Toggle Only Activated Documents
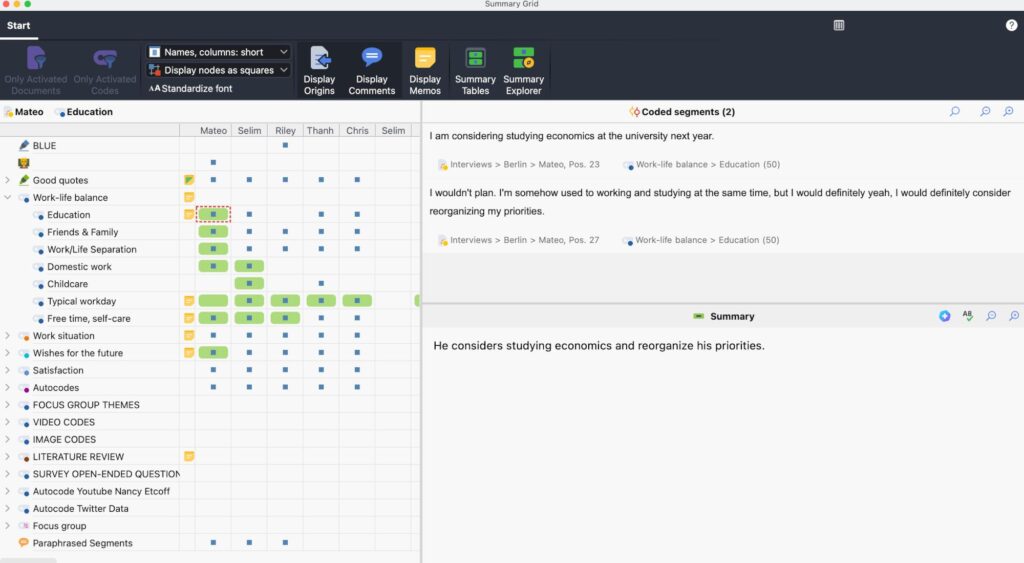The image size is (1024, 563). click(36, 71)
